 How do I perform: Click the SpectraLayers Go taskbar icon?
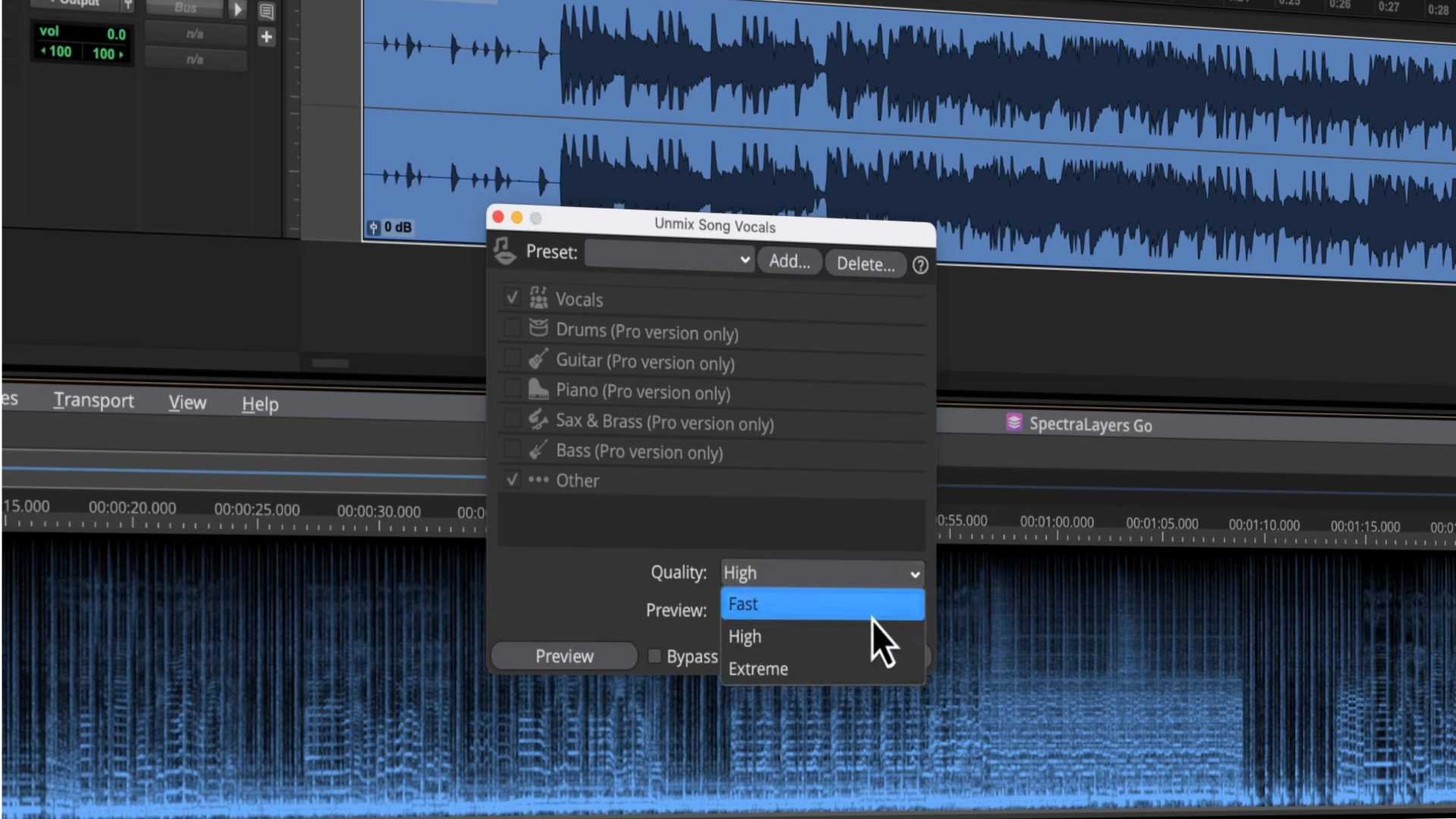point(1015,423)
